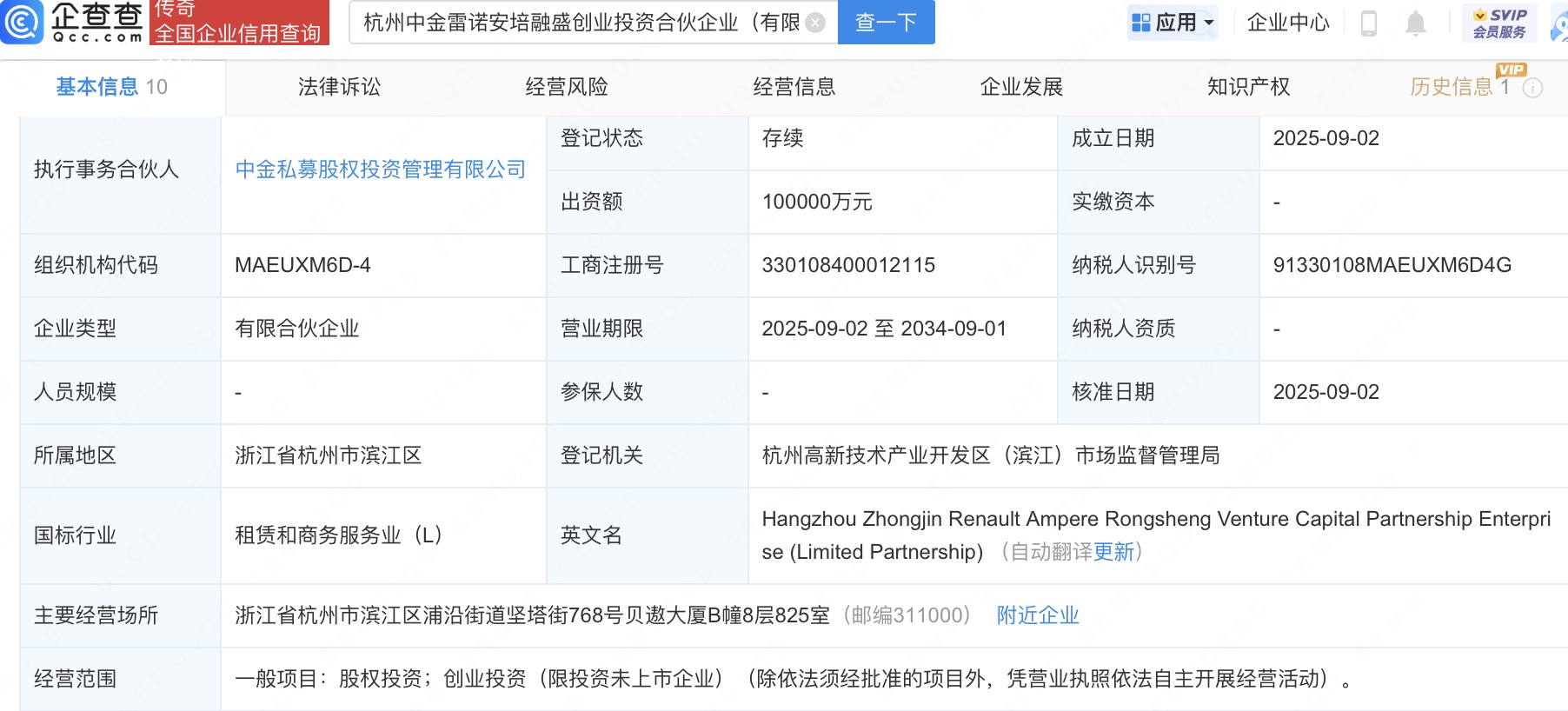Open the mobile phone app icon

point(1368,23)
